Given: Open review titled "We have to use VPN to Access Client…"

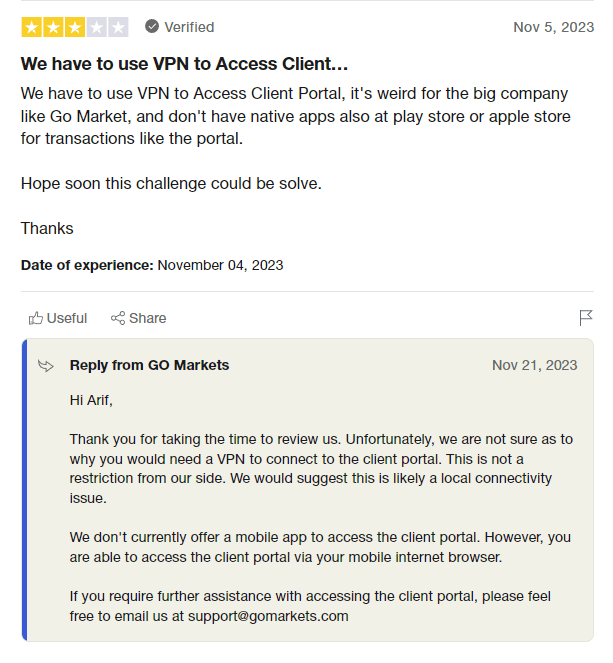Looking at the screenshot, I should [184, 64].
